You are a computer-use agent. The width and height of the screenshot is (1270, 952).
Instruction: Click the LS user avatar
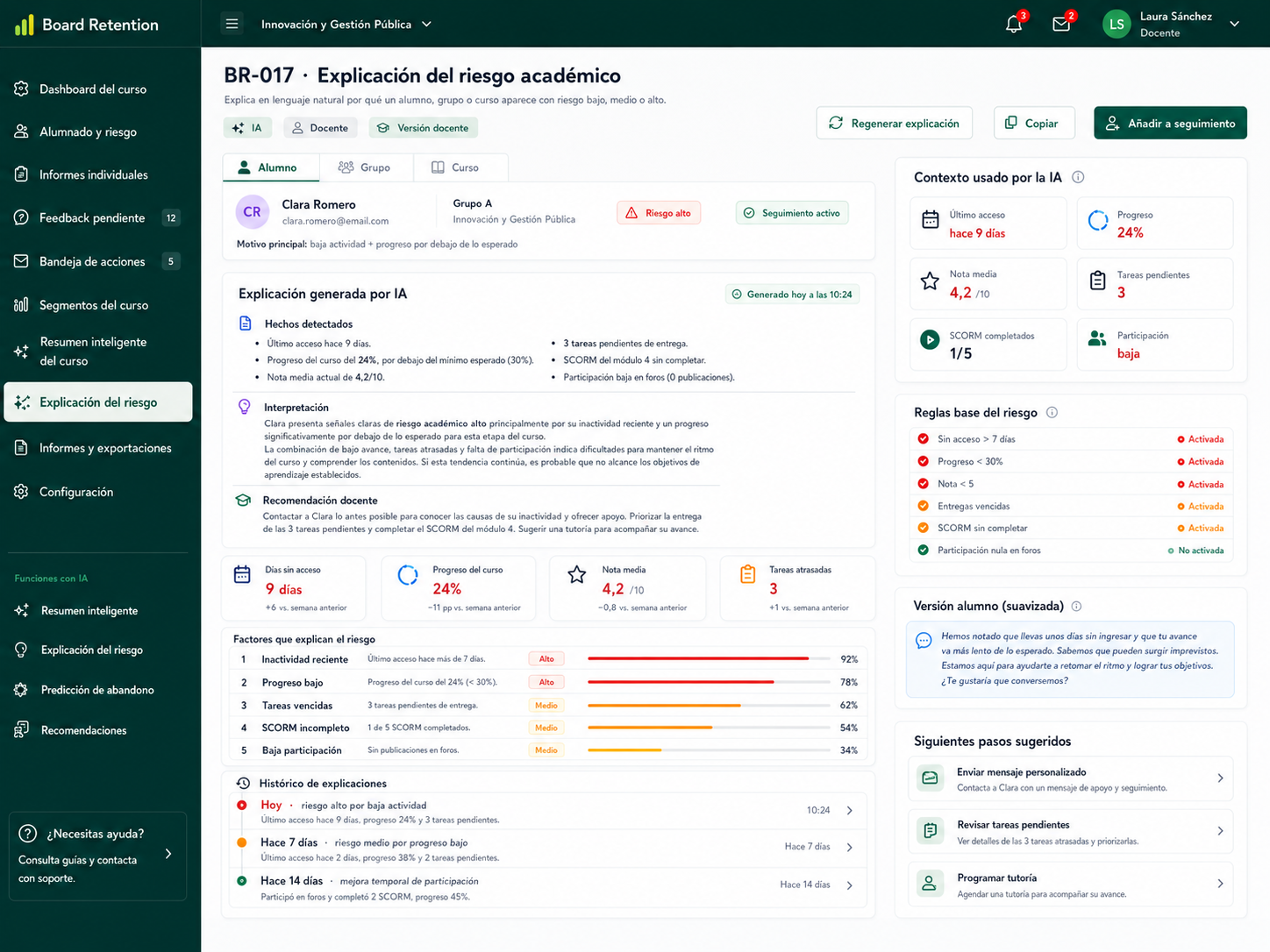pos(1117,25)
